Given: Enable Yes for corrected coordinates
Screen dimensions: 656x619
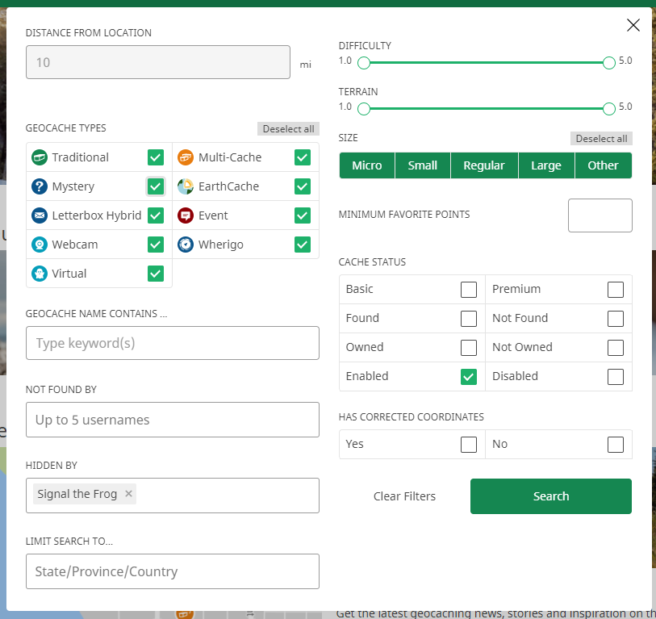Looking at the screenshot, I should pos(468,445).
